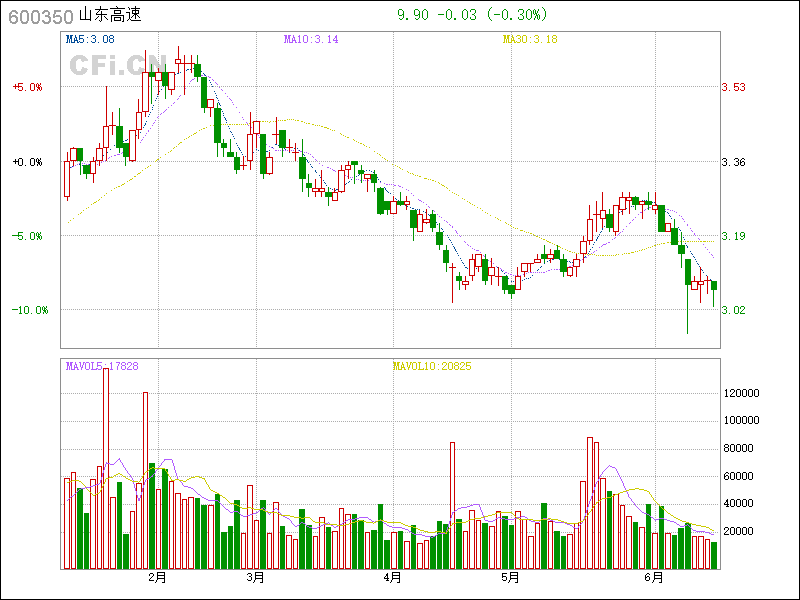Click the 4月 date marker

point(392,577)
